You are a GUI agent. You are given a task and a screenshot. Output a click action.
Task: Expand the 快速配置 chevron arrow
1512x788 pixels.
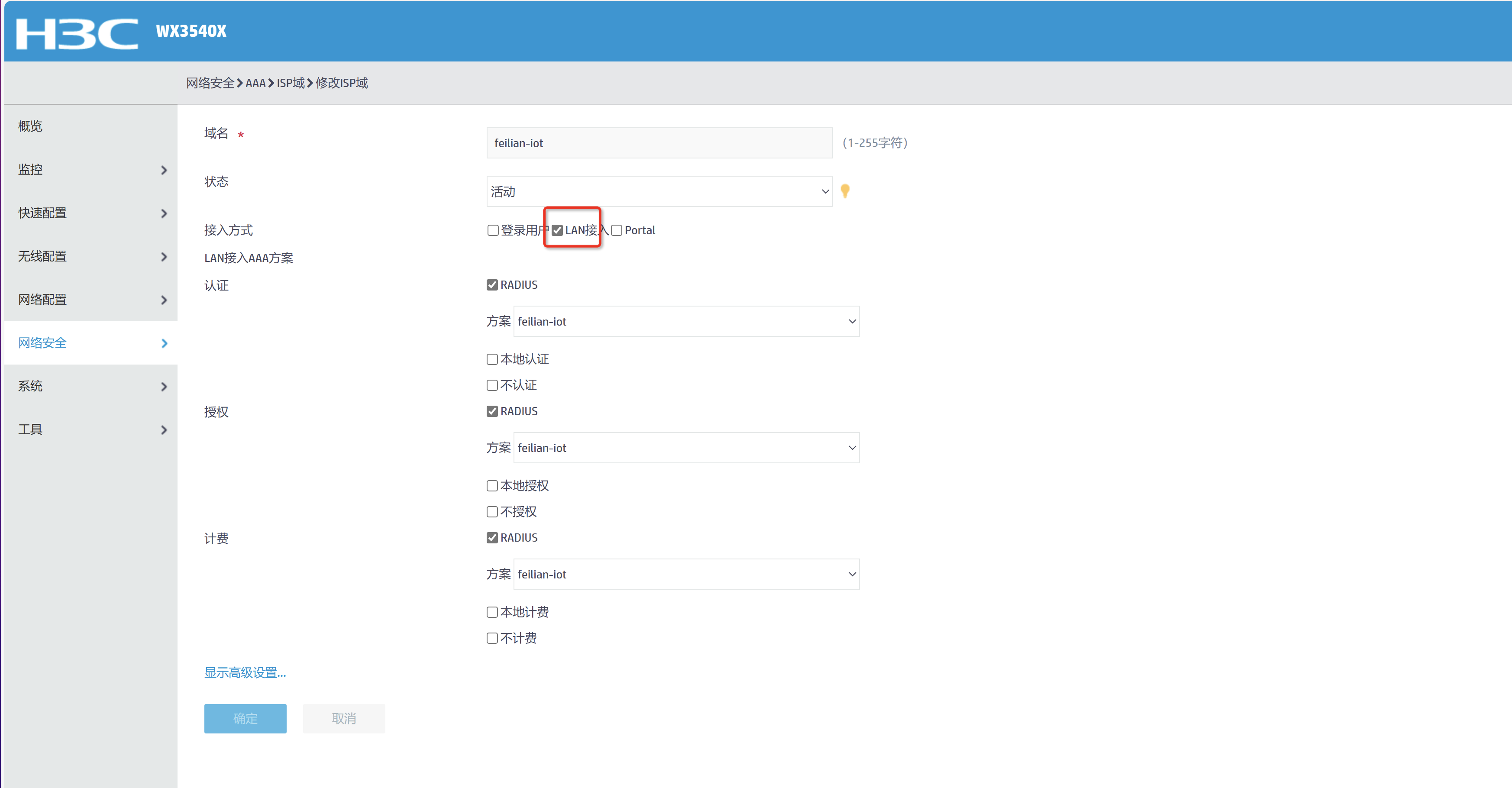[x=164, y=213]
